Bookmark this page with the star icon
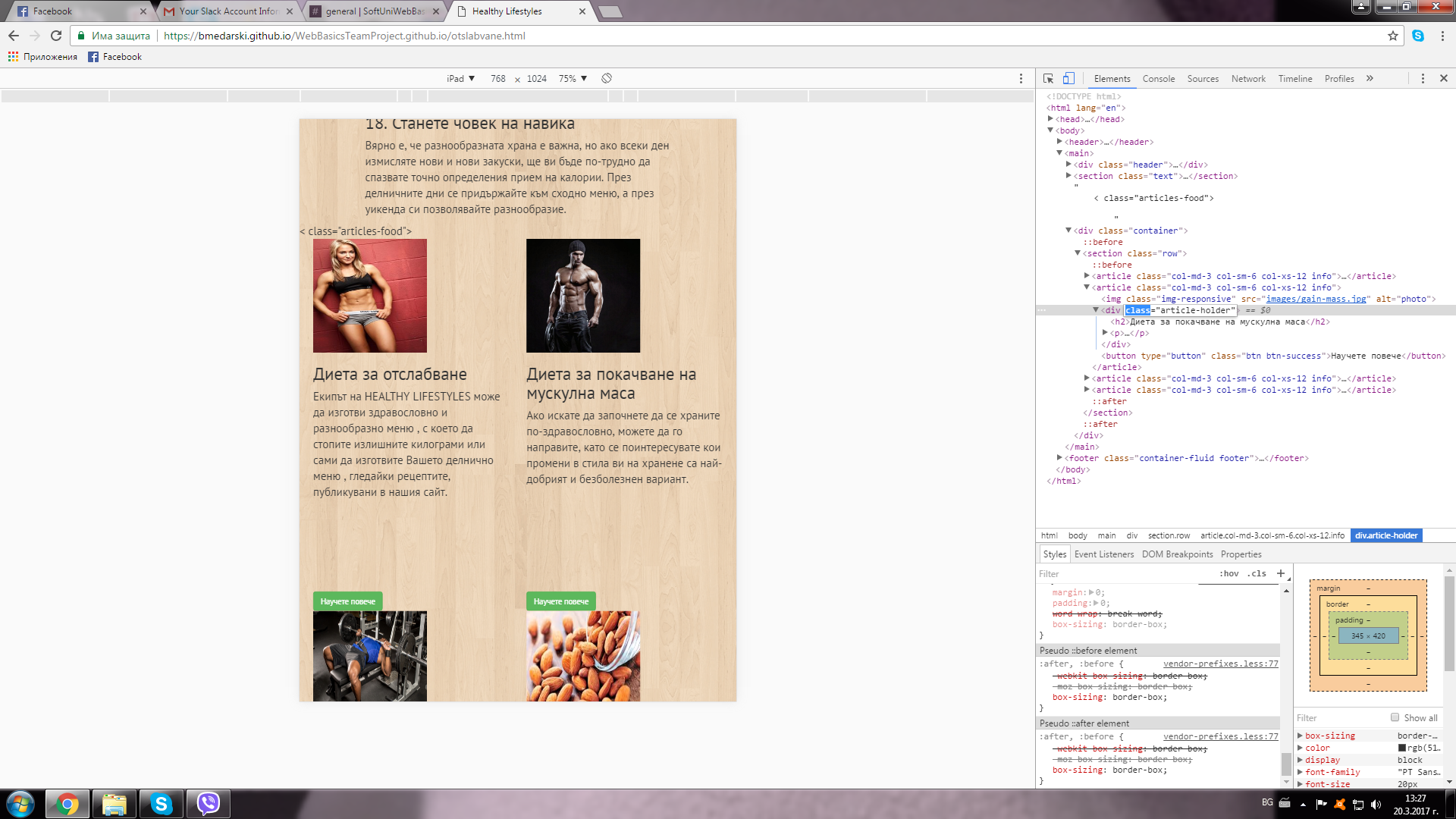Viewport: 1456px width, 819px height. pyautogui.click(x=1392, y=36)
